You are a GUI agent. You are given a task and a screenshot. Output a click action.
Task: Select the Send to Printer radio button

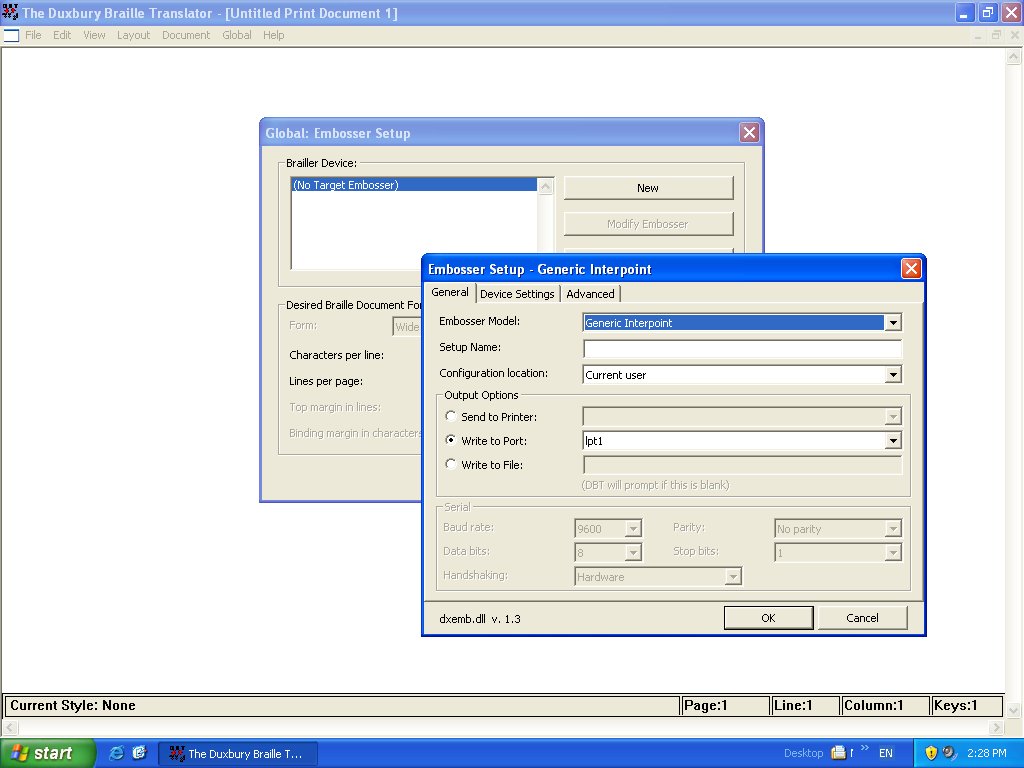pos(451,416)
